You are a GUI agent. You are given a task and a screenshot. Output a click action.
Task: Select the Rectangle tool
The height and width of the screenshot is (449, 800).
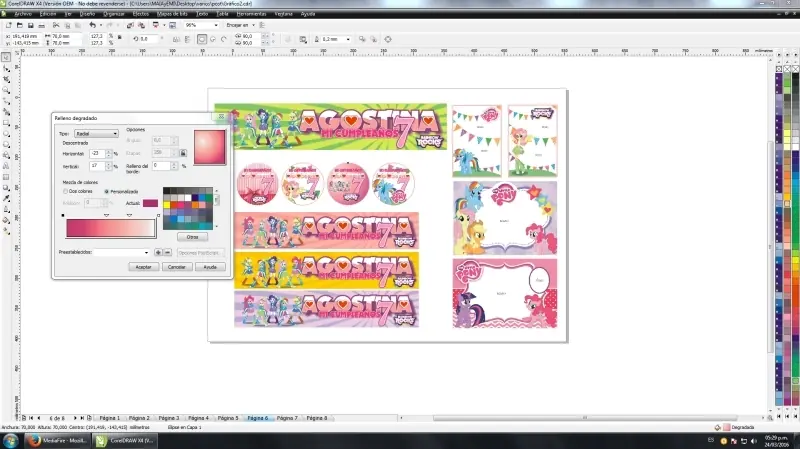coord(6,123)
